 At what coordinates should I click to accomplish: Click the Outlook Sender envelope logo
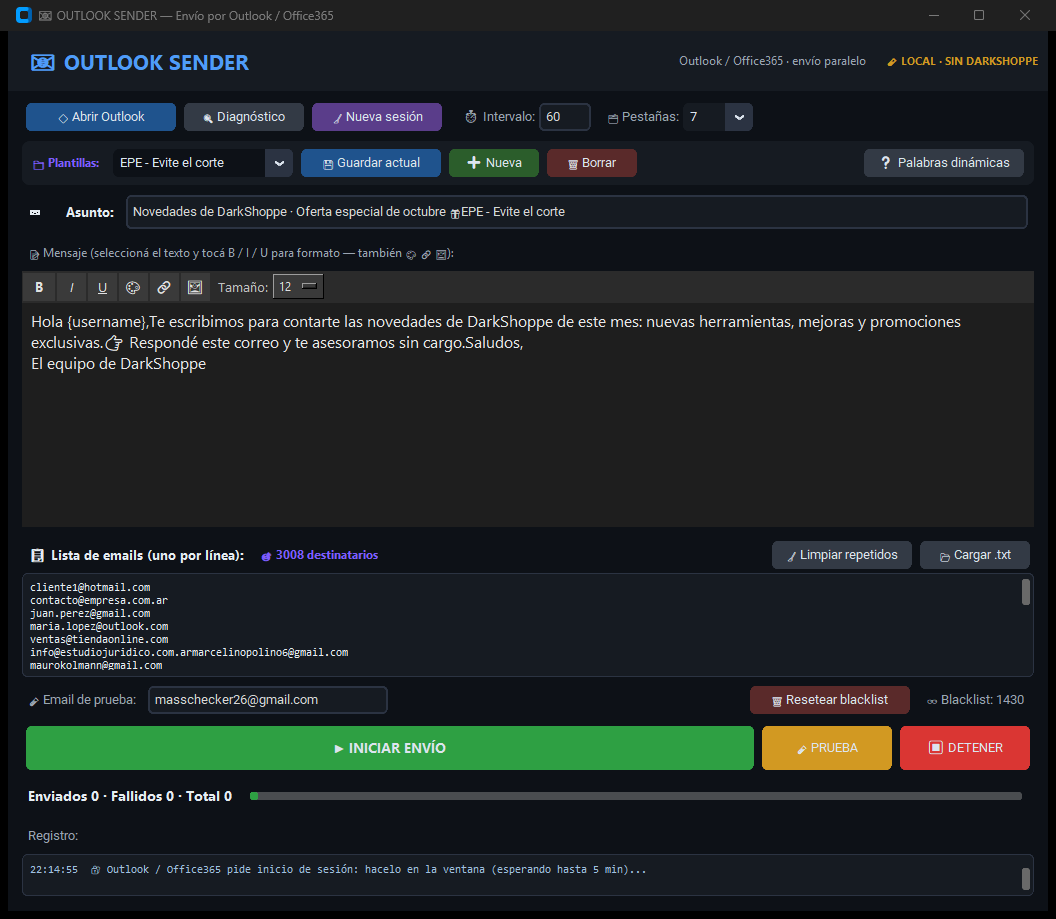[42, 63]
